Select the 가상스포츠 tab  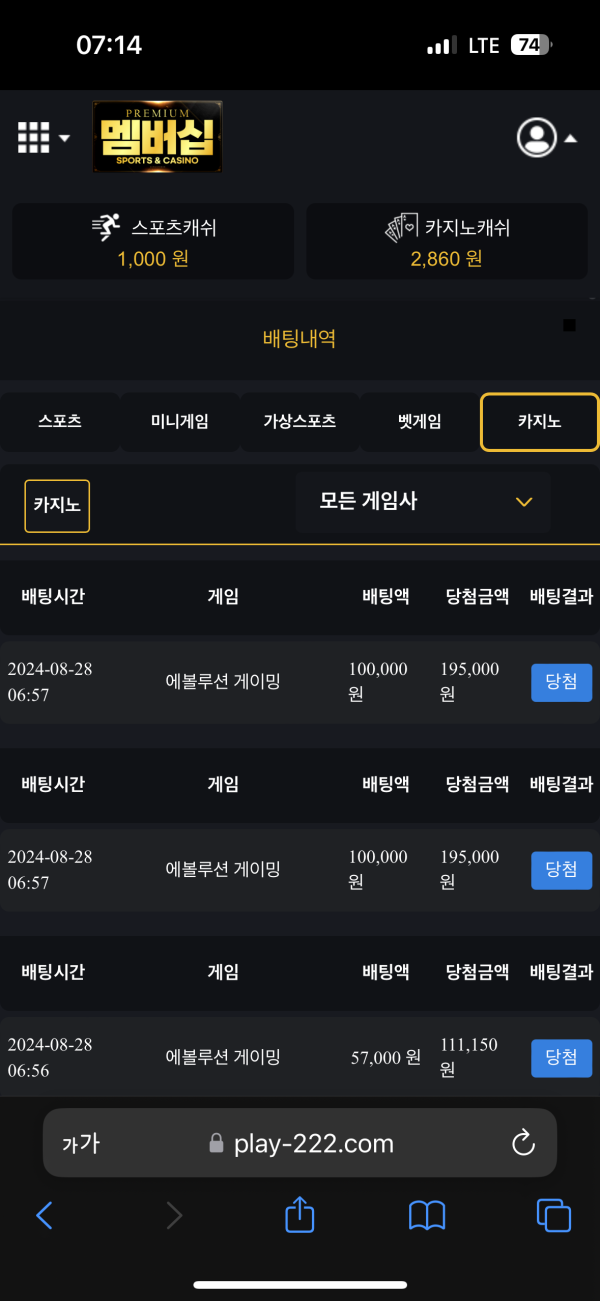point(299,422)
